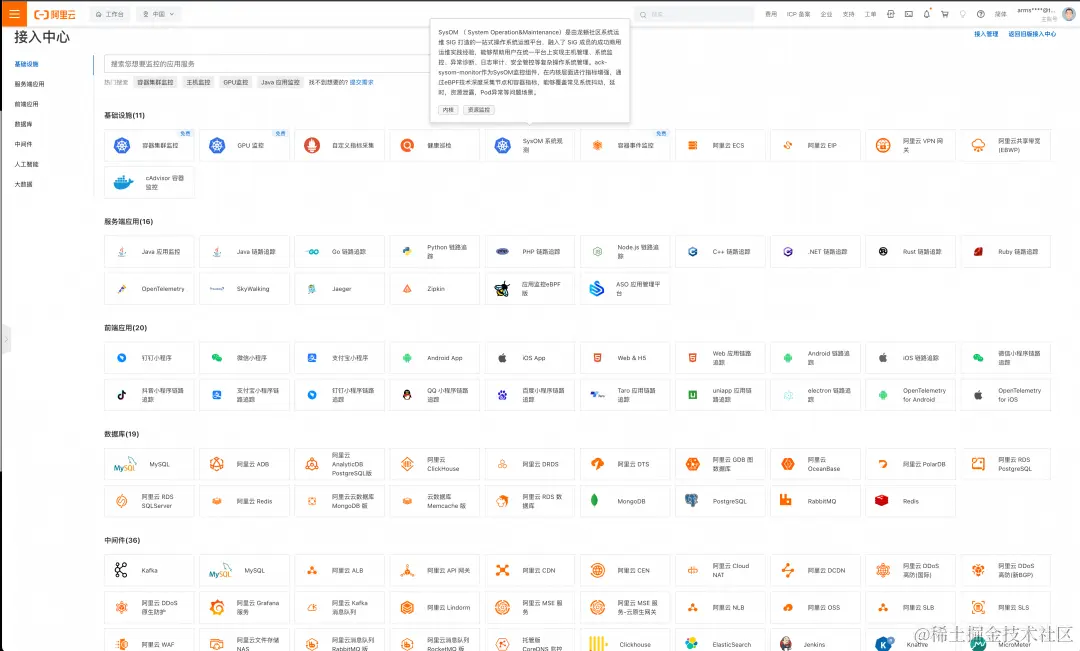The width and height of the screenshot is (1080, 651).
Task: Click the 返回旧版接入中心 link
Action: [x=1032, y=34]
